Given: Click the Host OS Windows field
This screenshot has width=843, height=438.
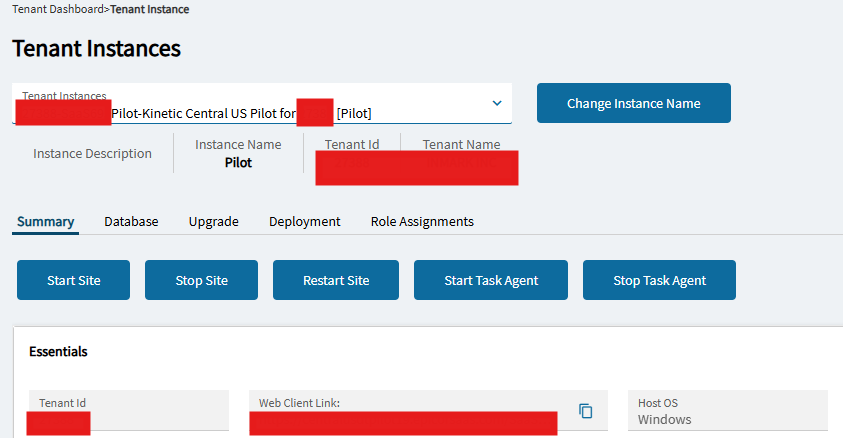Looking at the screenshot, I should (727, 411).
